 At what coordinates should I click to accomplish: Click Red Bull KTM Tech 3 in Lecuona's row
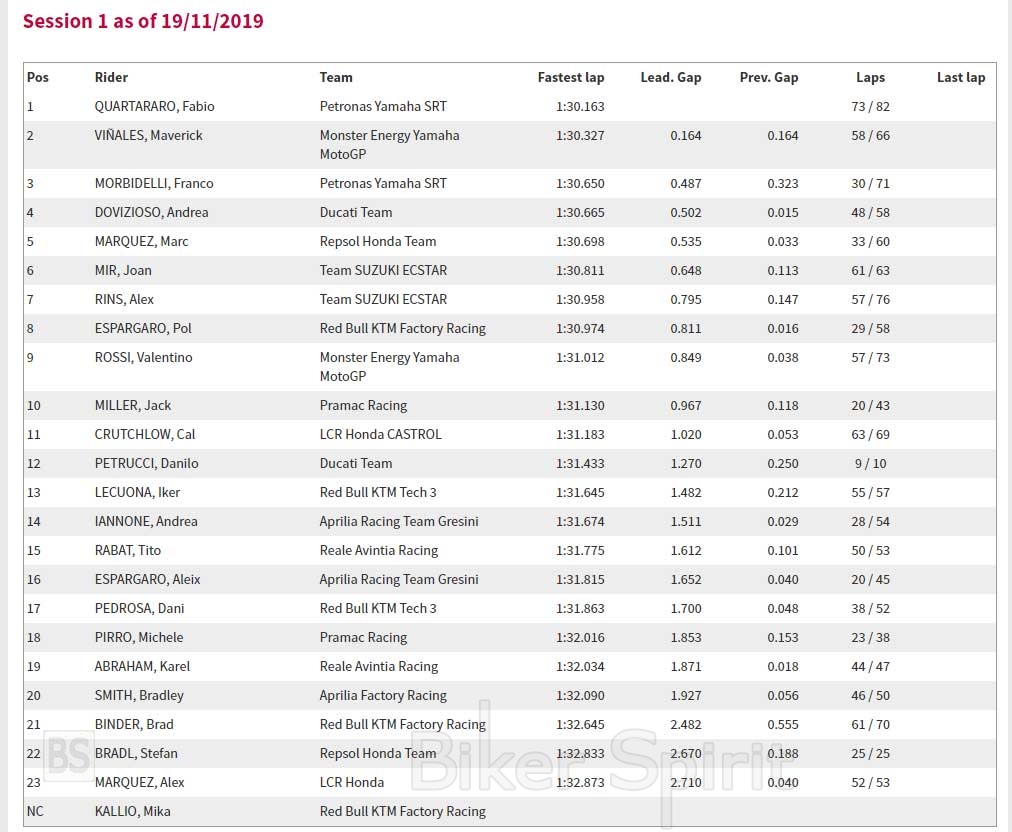point(378,492)
